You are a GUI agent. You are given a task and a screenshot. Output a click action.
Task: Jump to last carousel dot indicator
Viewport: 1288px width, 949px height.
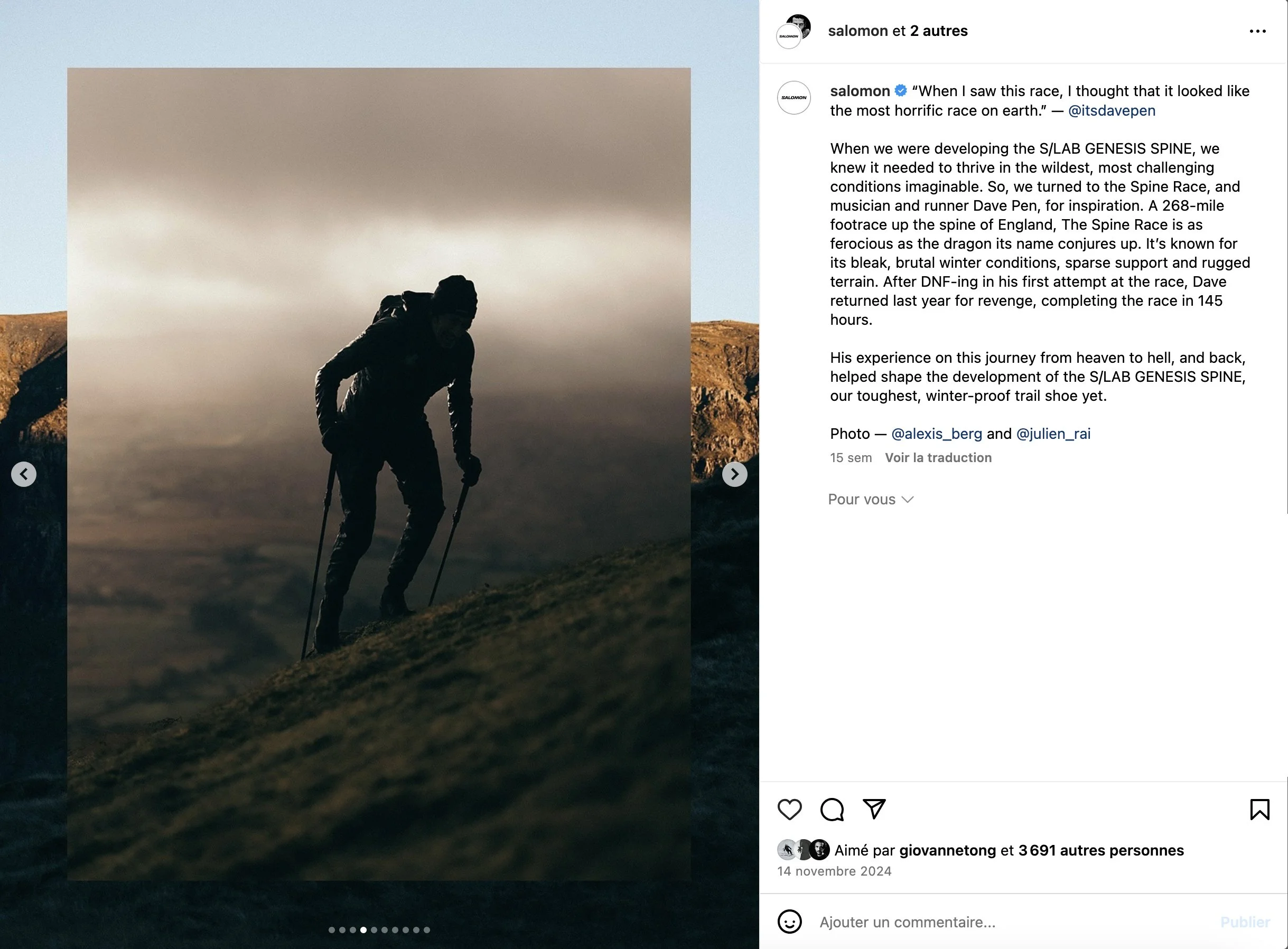point(426,930)
